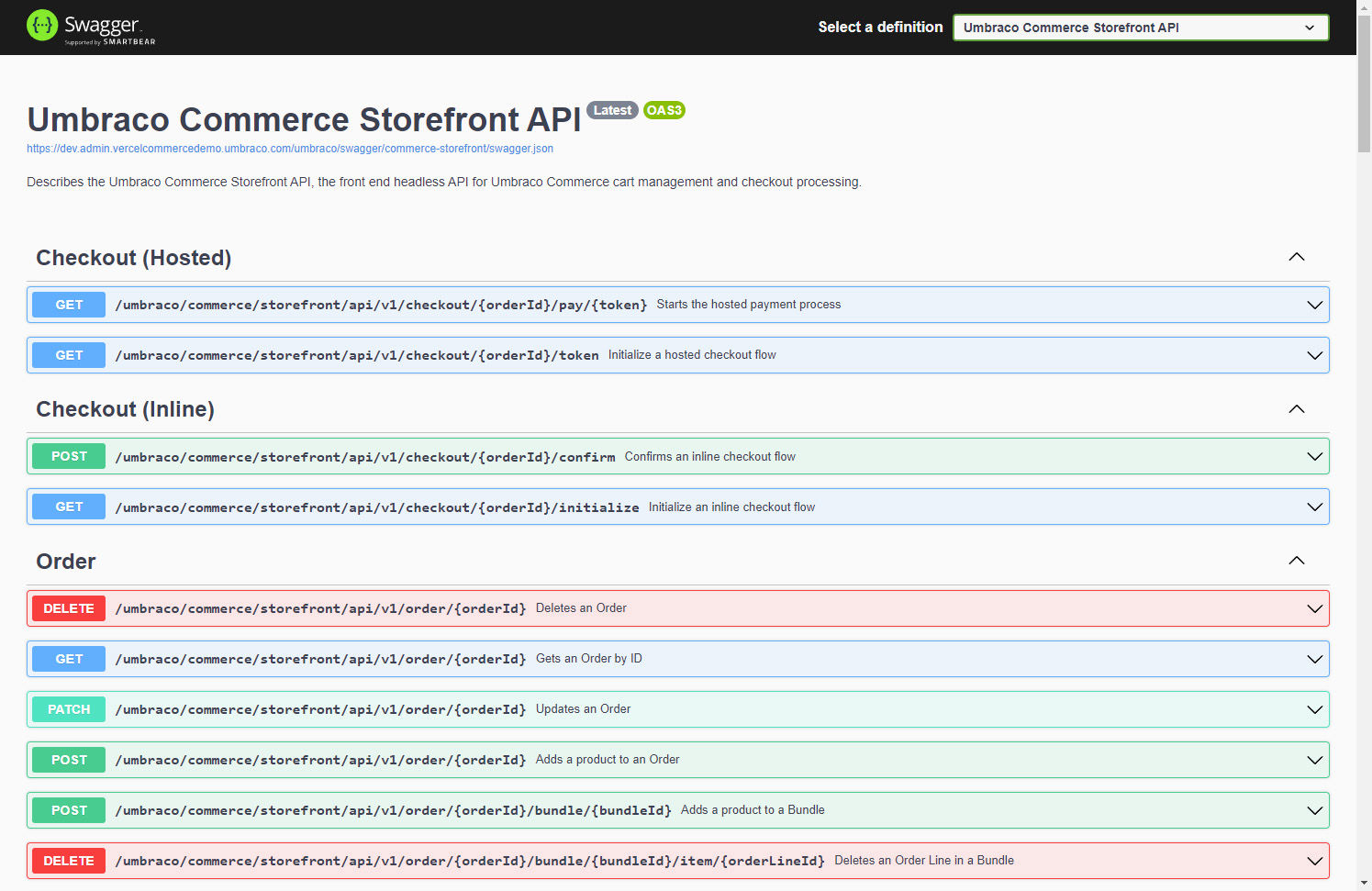Expand the 'Adds a product to an Order' arrow
Image resolution: width=1372 pixels, height=891 pixels.
pyautogui.click(x=1315, y=760)
